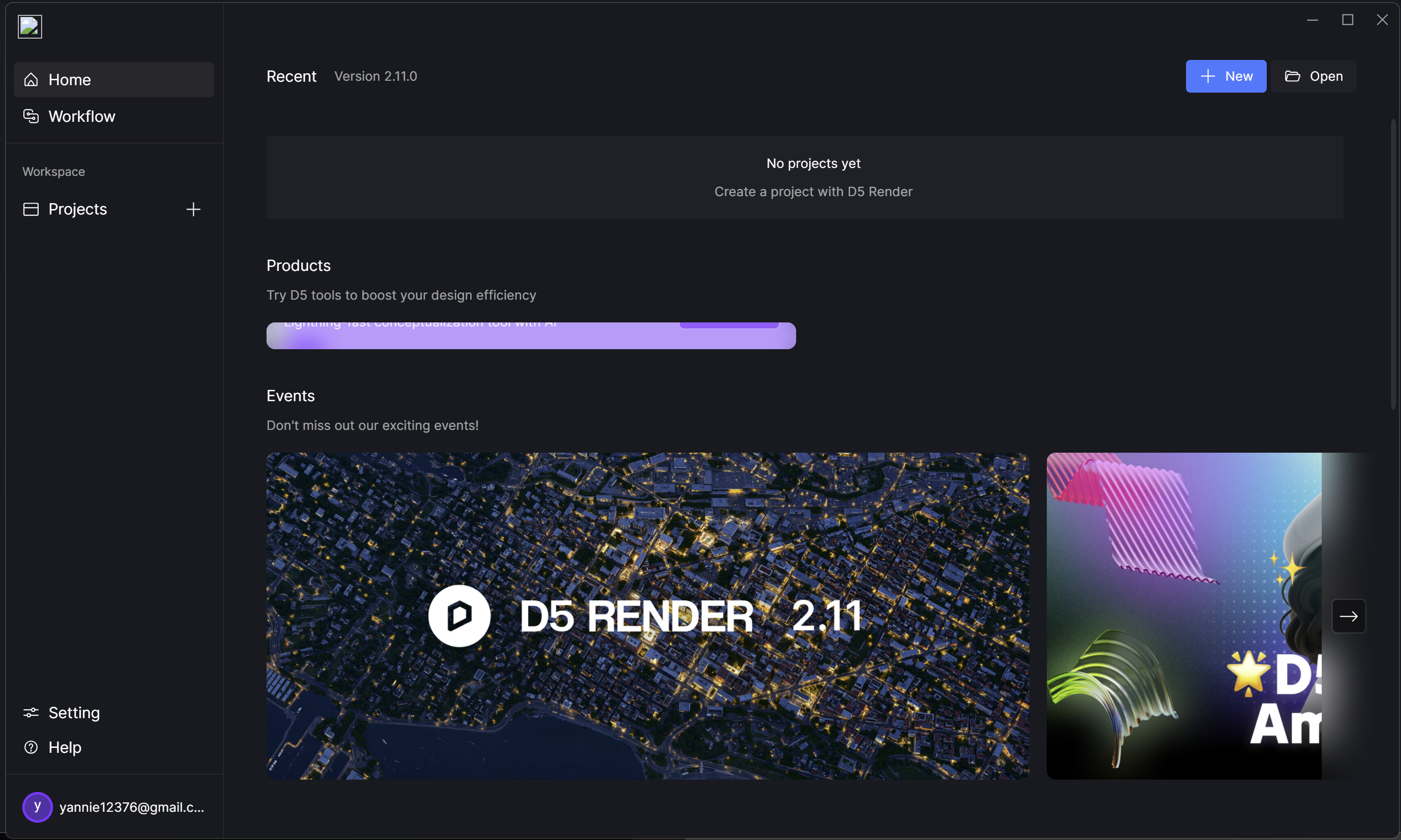The image size is (1401, 840).
Task: Open the Workflow section
Action: click(x=114, y=116)
